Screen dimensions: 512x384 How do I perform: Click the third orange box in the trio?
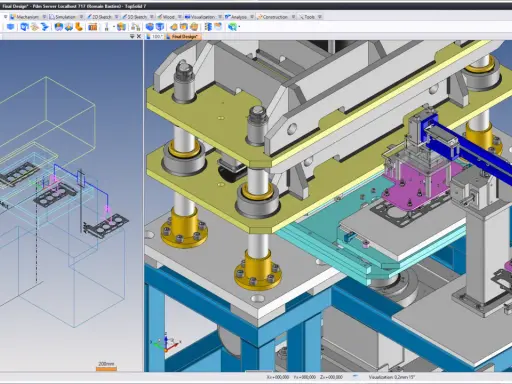[x=194, y=27]
